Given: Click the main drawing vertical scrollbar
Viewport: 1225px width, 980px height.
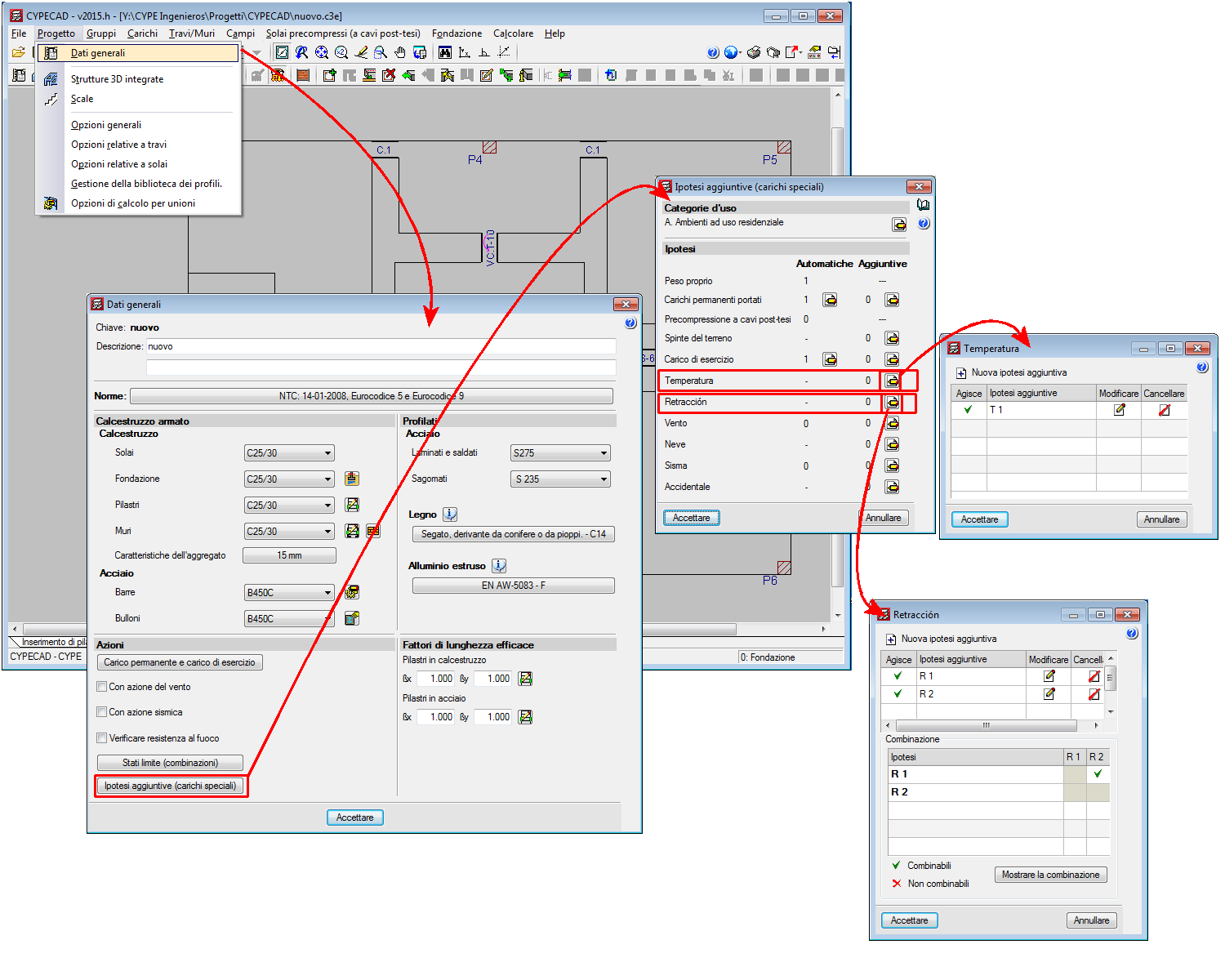Looking at the screenshot, I should pos(837,355).
